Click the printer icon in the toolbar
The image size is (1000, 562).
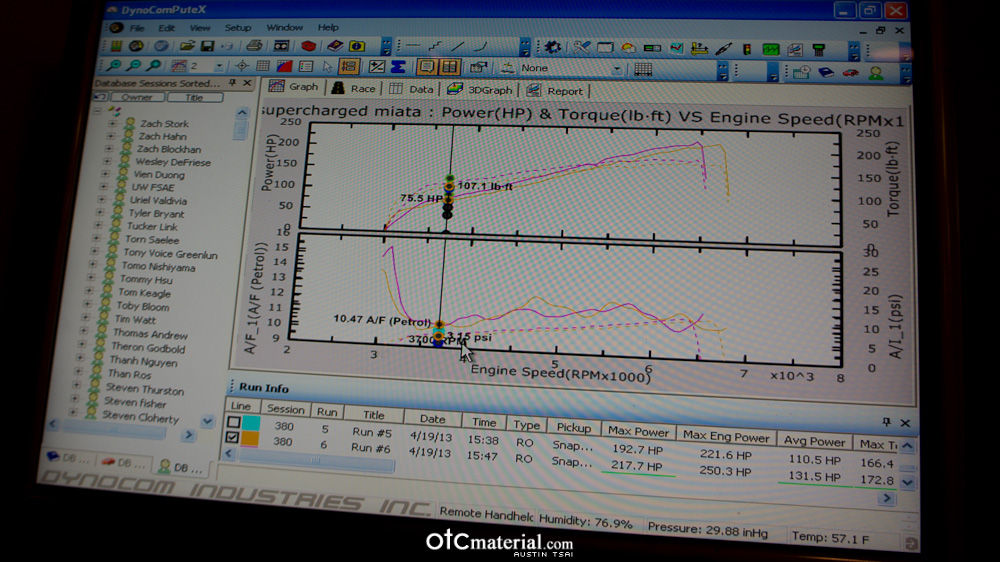[x=254, y=46]
